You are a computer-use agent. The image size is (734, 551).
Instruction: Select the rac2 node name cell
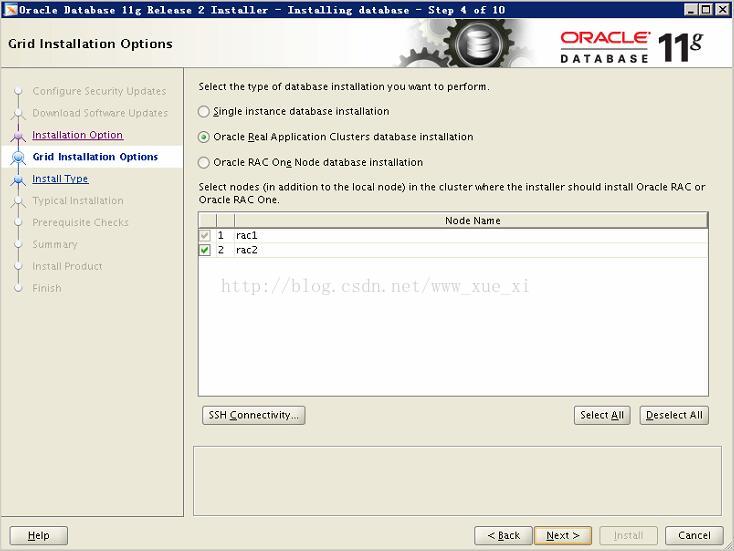tap(471, 250)
